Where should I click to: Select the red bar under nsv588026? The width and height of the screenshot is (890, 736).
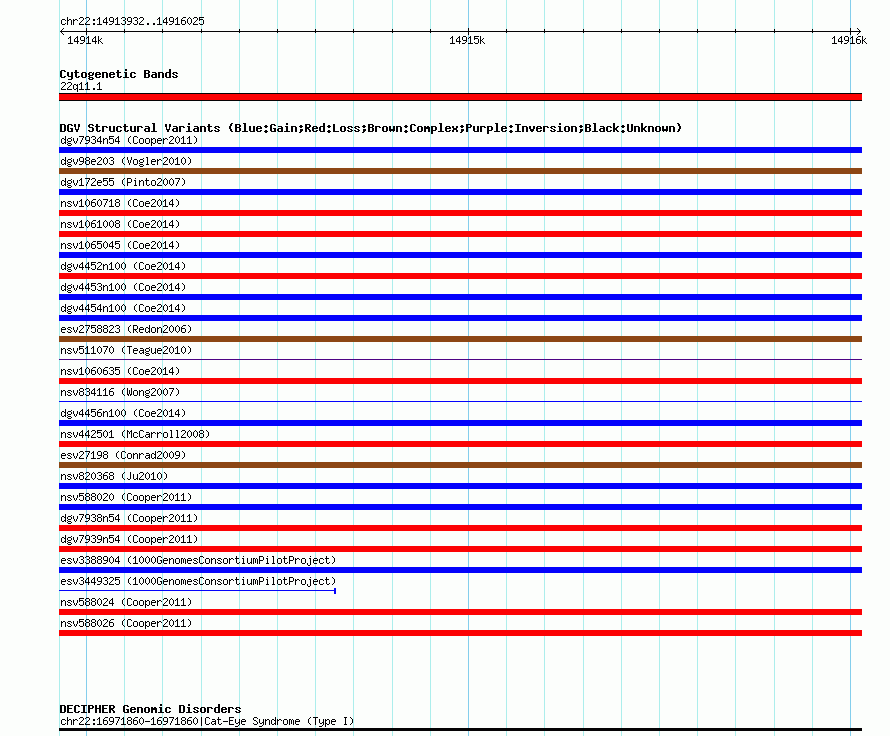click(x=460, y=633)
